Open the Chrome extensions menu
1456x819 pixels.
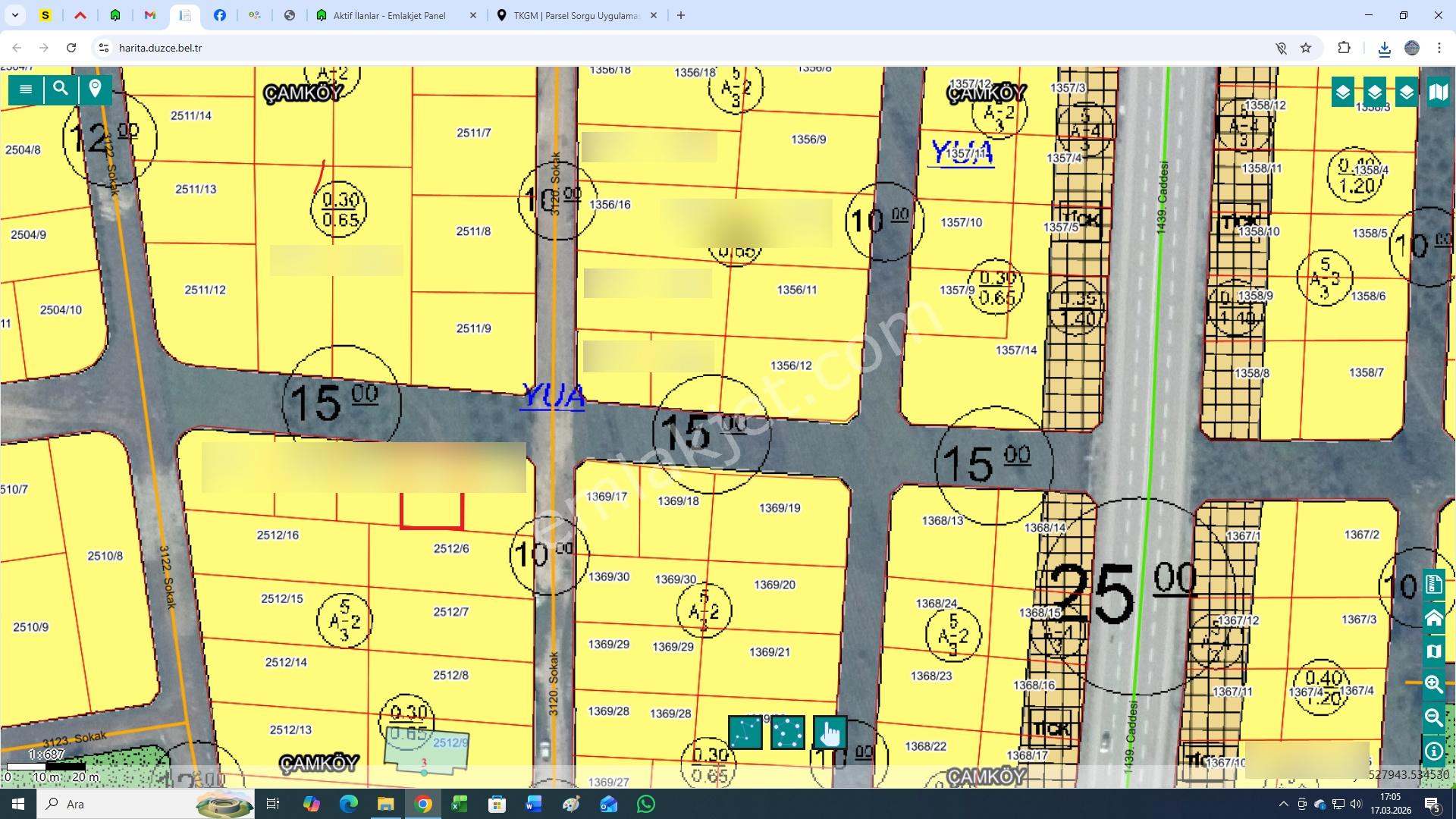click(x=1344, y=48)
